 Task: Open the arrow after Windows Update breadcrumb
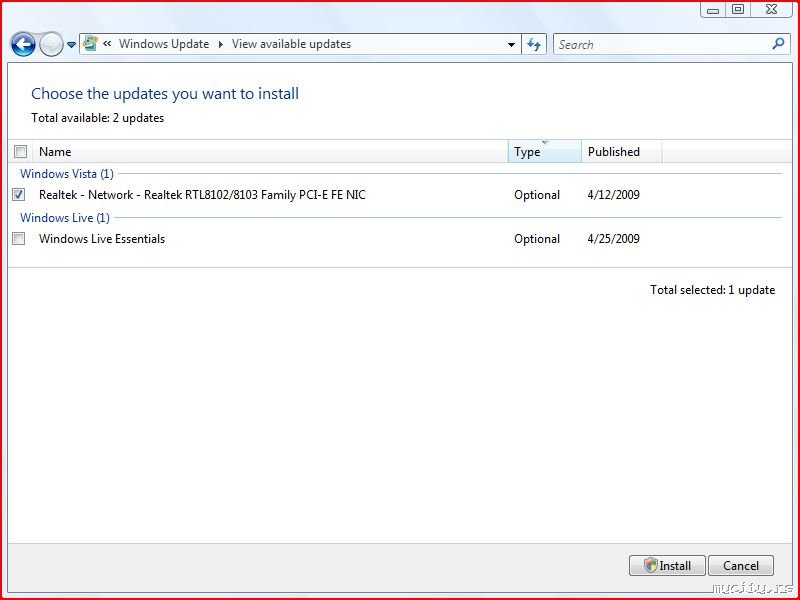221,44
